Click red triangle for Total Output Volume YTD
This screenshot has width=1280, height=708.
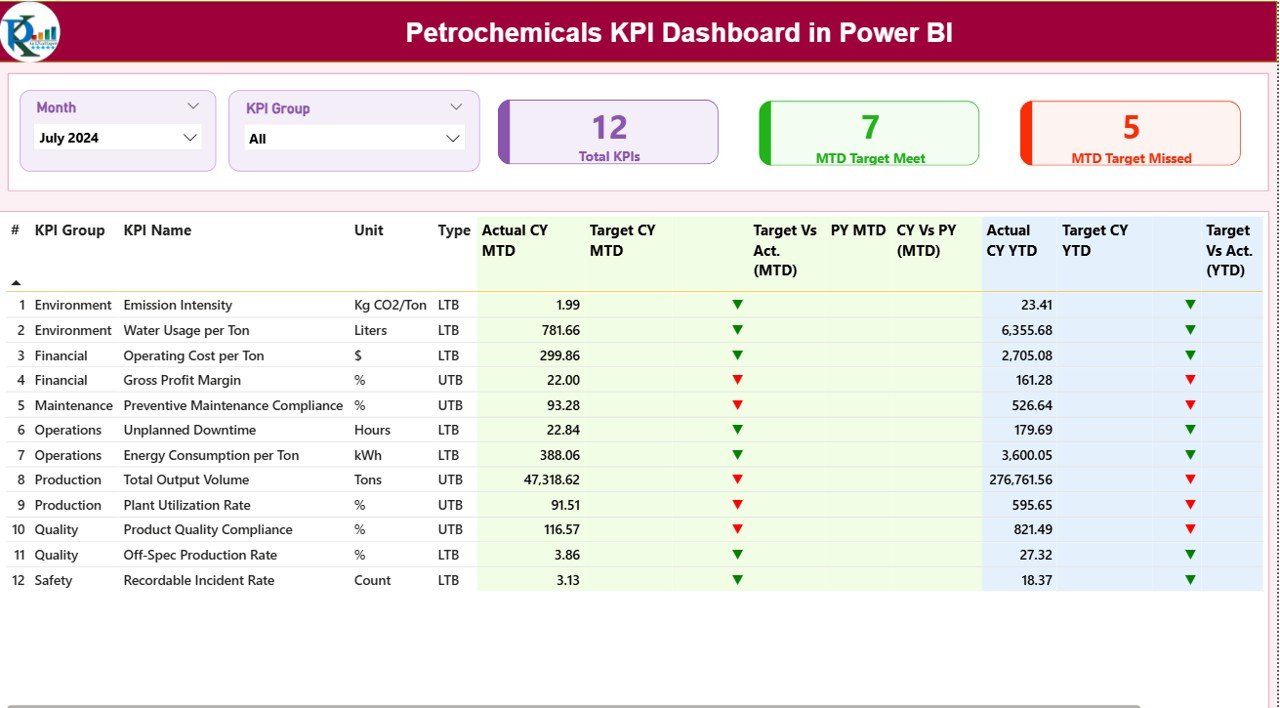point(1189,480)
